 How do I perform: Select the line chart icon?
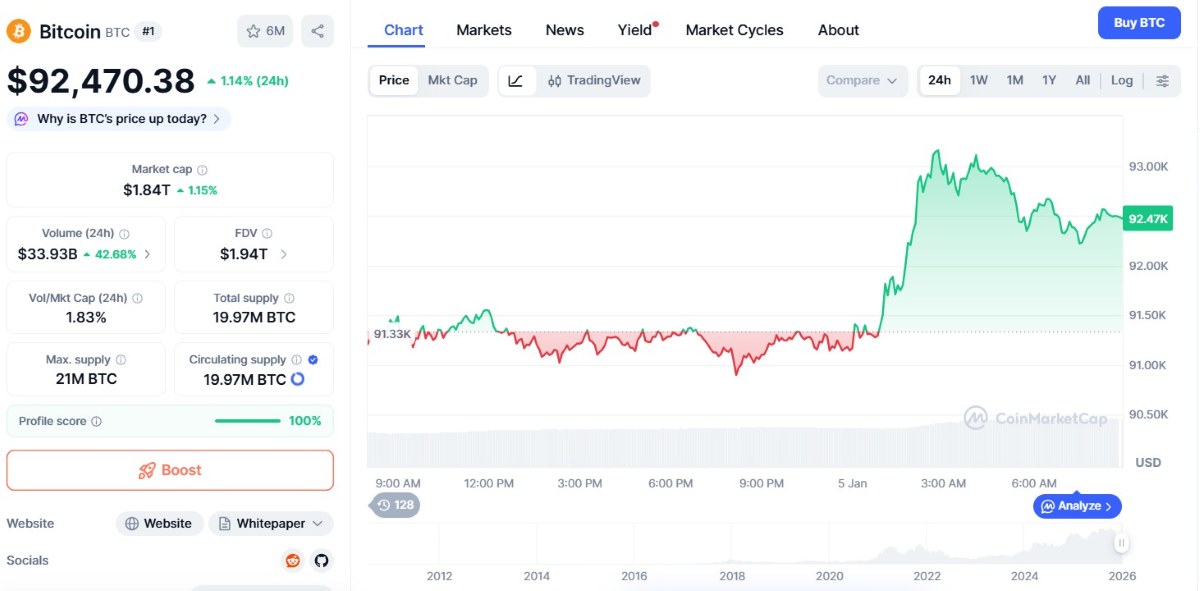click(x=515, y=81)
